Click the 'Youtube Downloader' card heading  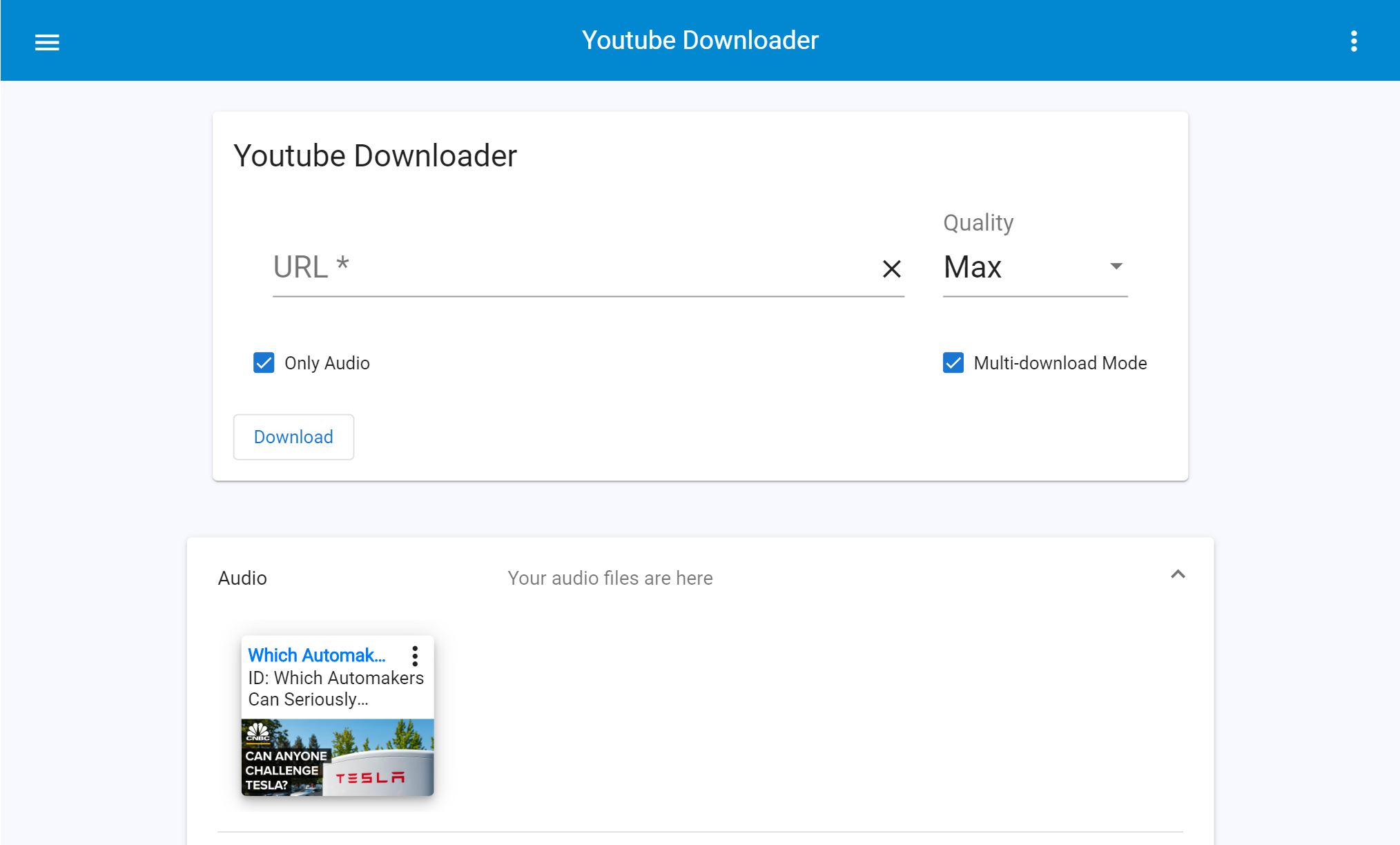click(x=375, y=156)
